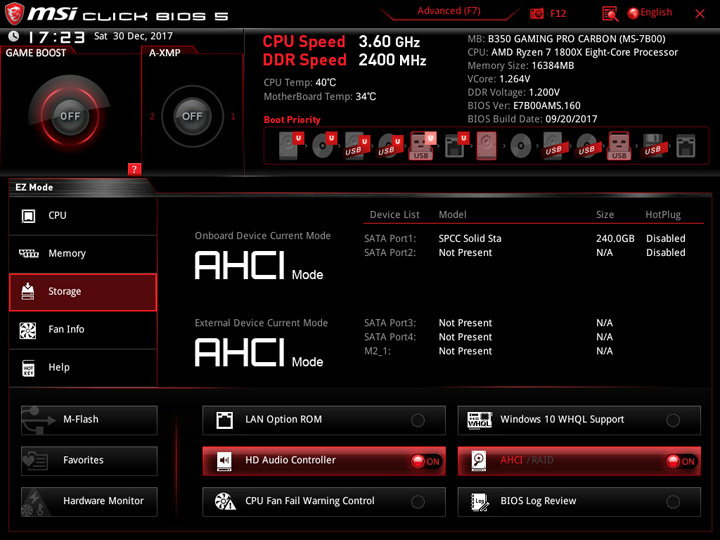Enable CPU Fan Fail Warning Control
This screenshot has height=540, width=720.
(x=324, y=501)
